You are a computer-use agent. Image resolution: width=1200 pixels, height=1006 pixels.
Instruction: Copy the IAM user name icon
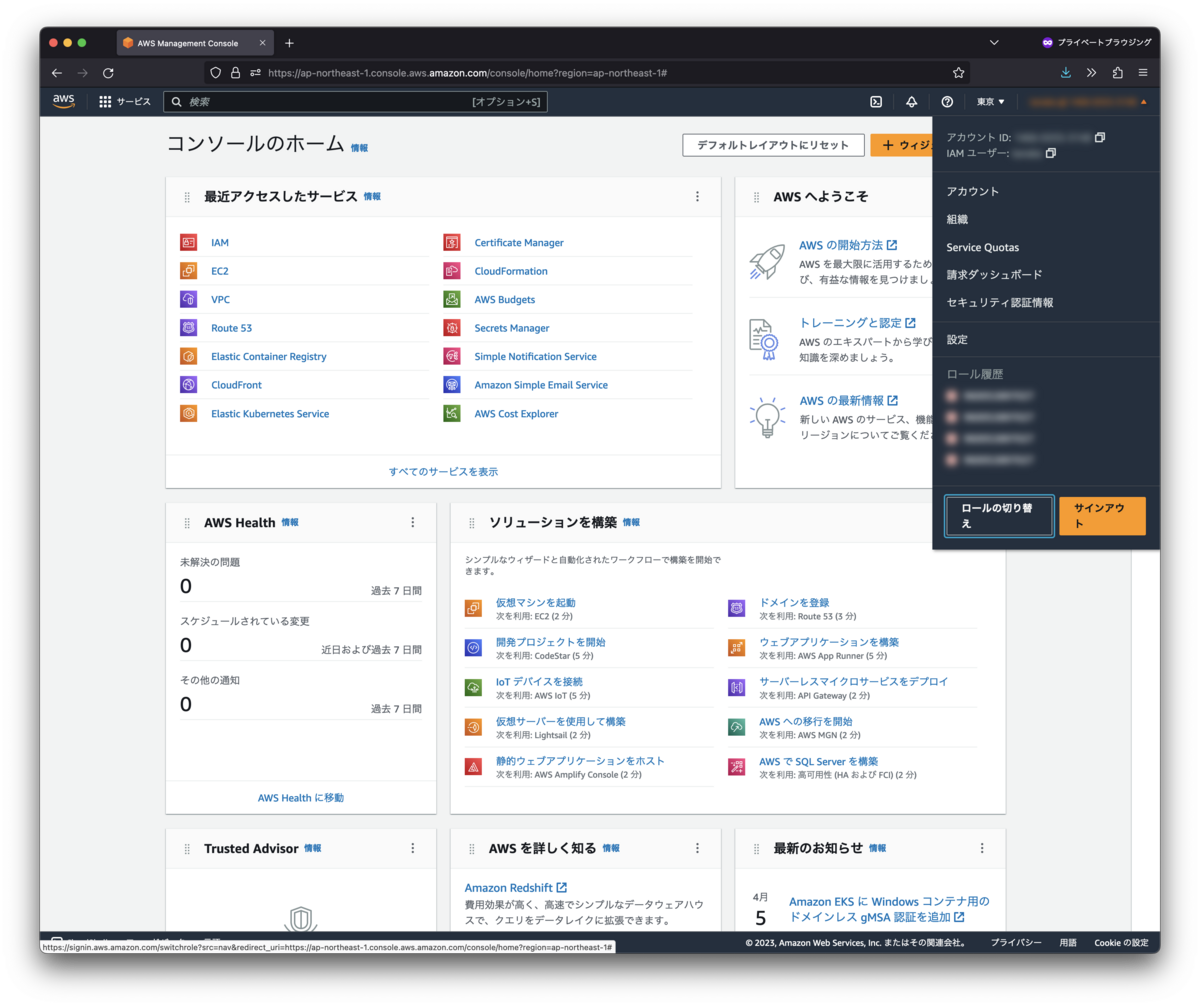pos(1051,153)
